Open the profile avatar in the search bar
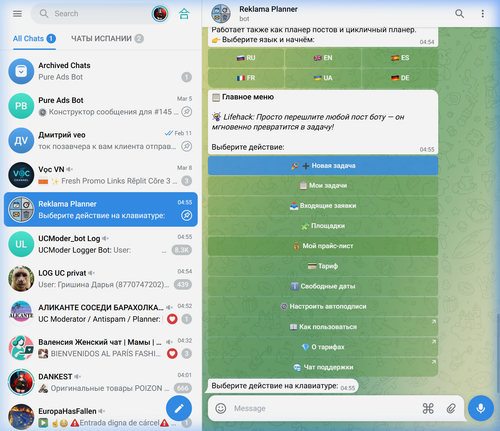The height and width of the screenshot is (431, 500). point(160,14)
